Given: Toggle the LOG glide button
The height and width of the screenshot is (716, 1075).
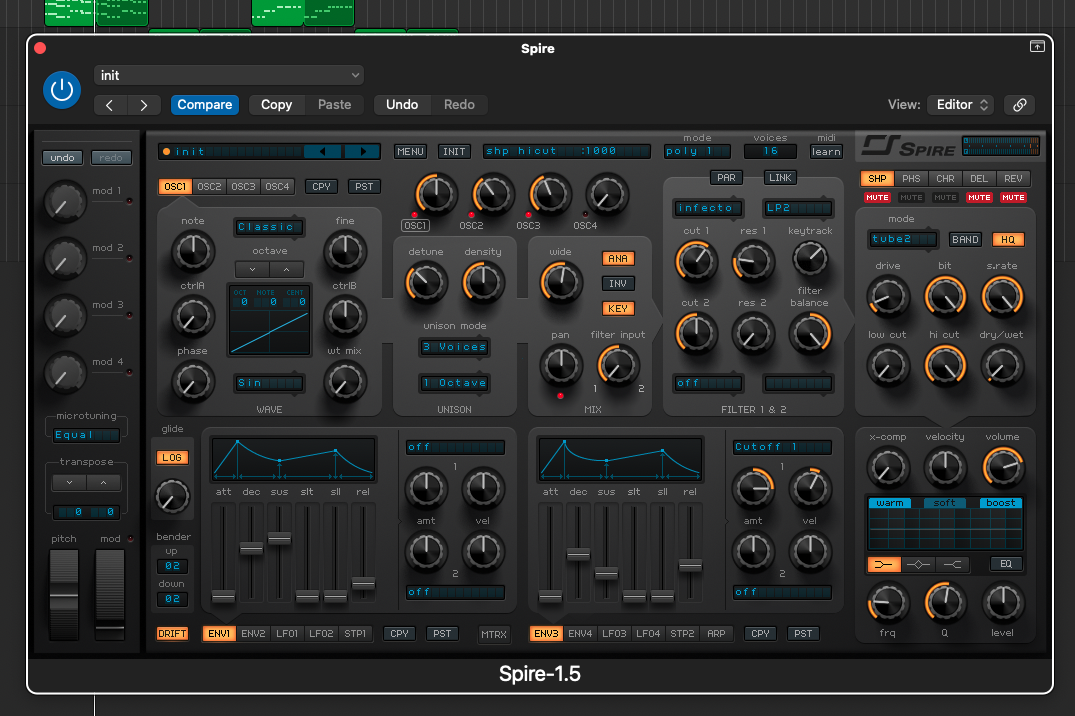Looking at the screenshot, I should point(172,457).
